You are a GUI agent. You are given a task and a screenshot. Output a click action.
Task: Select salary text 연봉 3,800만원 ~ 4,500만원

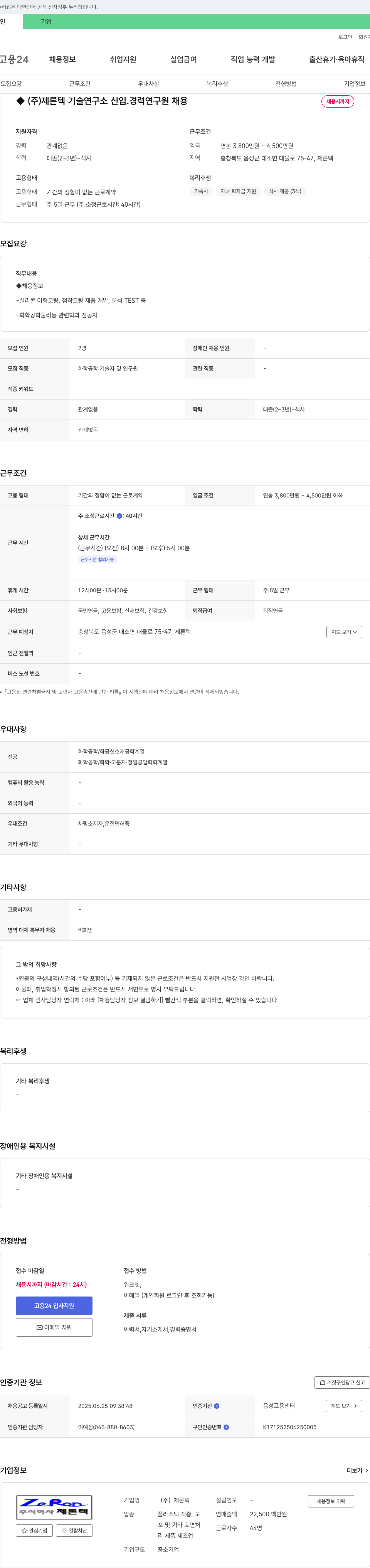click(257, 146)
